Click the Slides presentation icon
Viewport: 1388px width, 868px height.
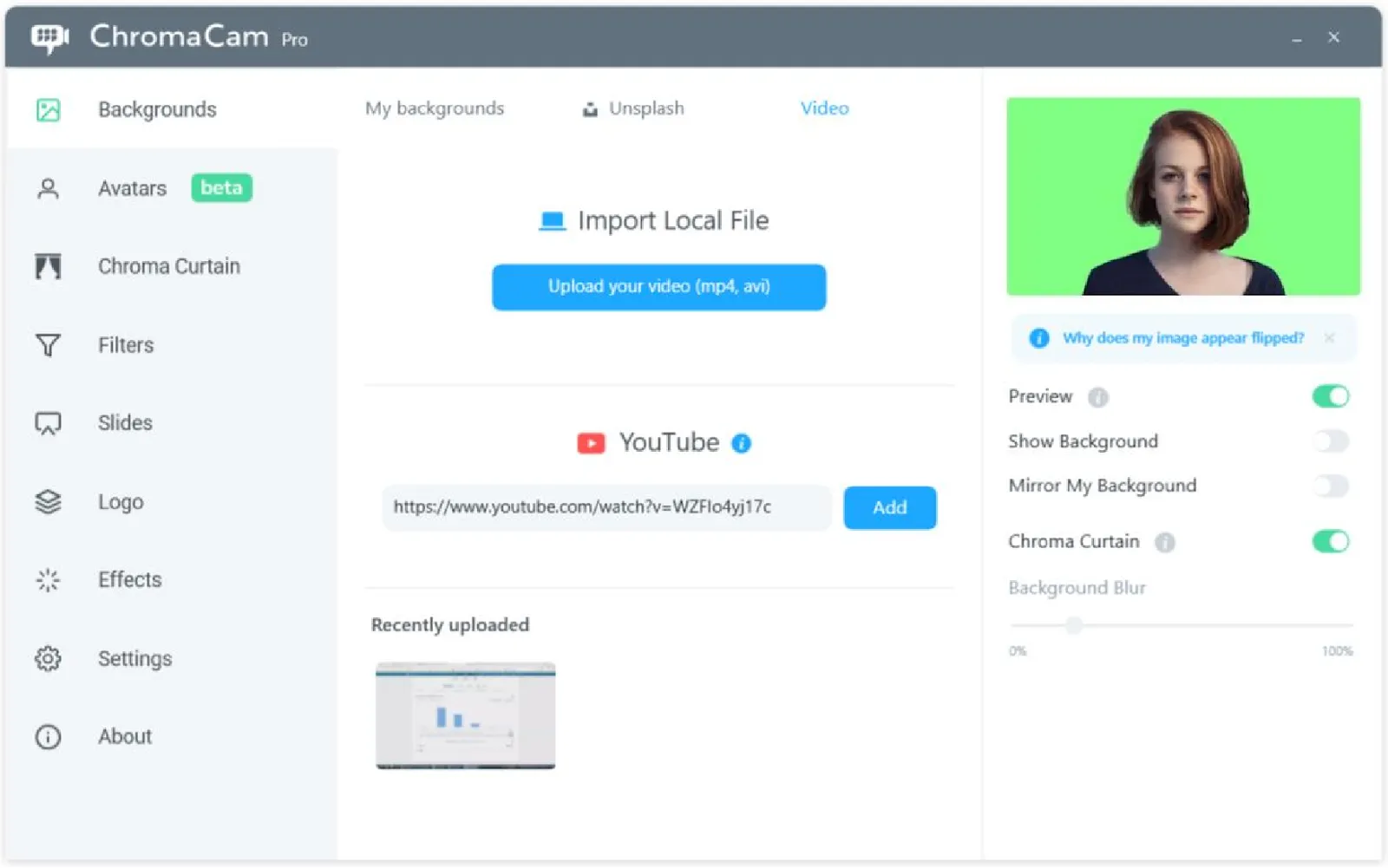tap(49, 423)
